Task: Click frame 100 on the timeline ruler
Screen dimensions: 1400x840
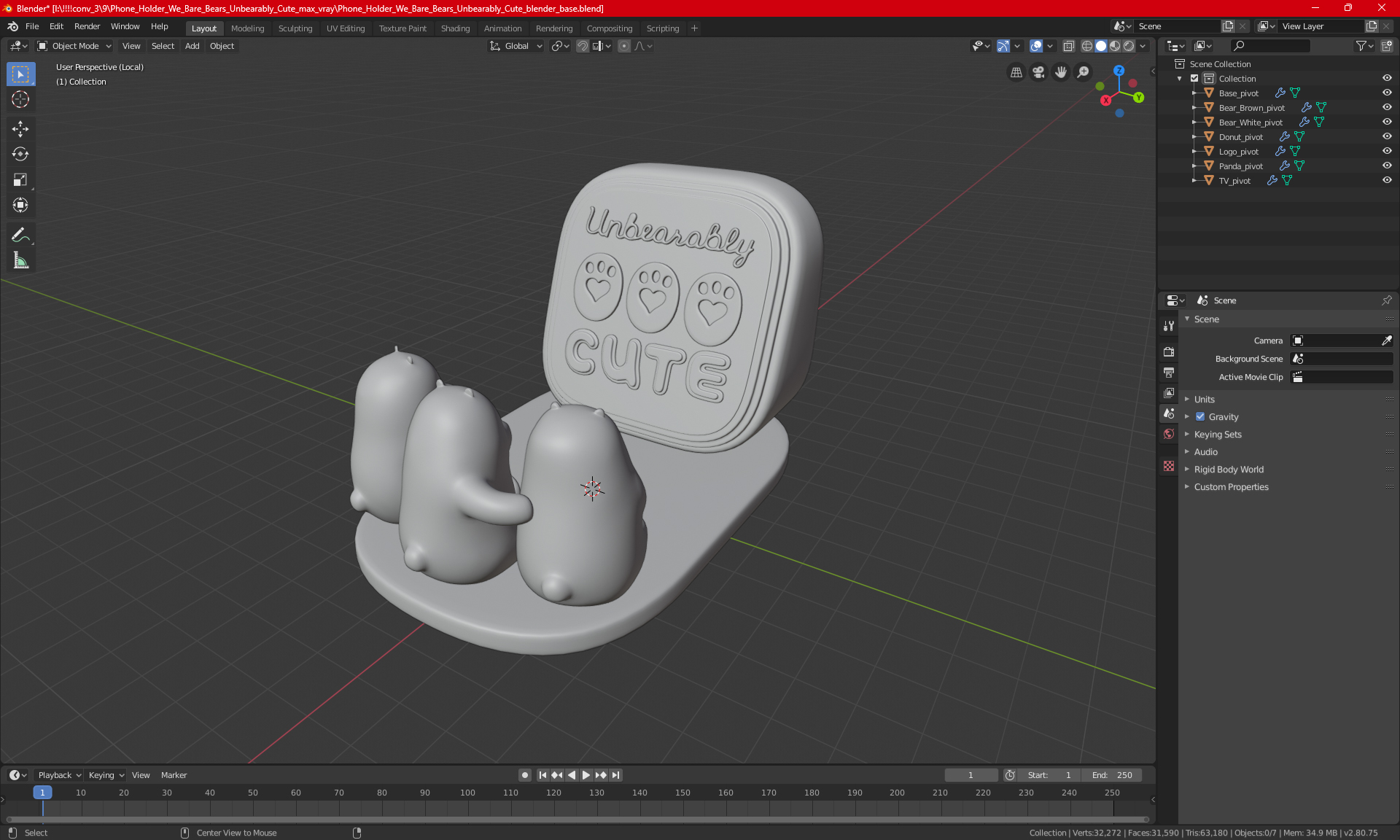Action: pyautogui.click(x=467, y=793)
